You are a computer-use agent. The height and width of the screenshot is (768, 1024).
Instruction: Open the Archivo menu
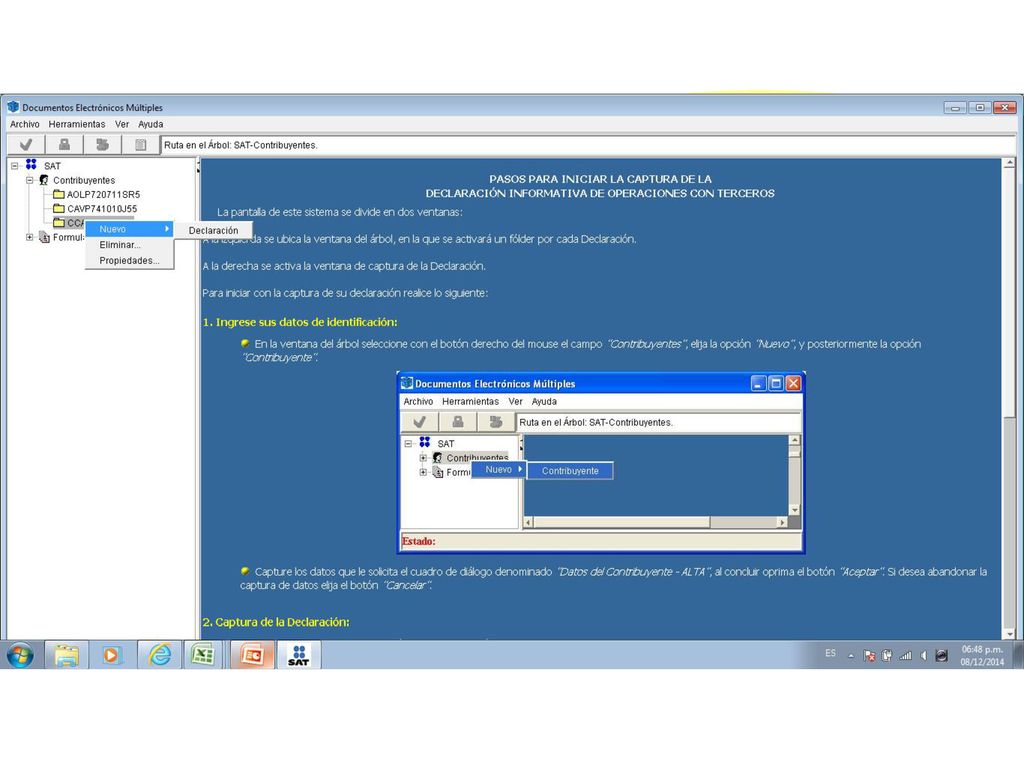tap(25, 124)
